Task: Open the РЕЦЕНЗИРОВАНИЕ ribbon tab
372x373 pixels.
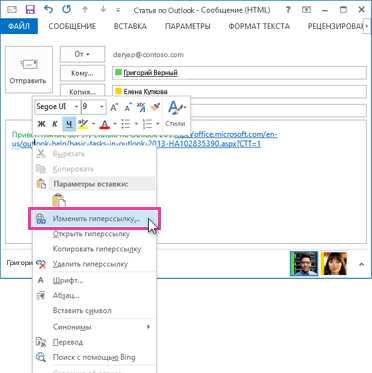Action: 335,26
